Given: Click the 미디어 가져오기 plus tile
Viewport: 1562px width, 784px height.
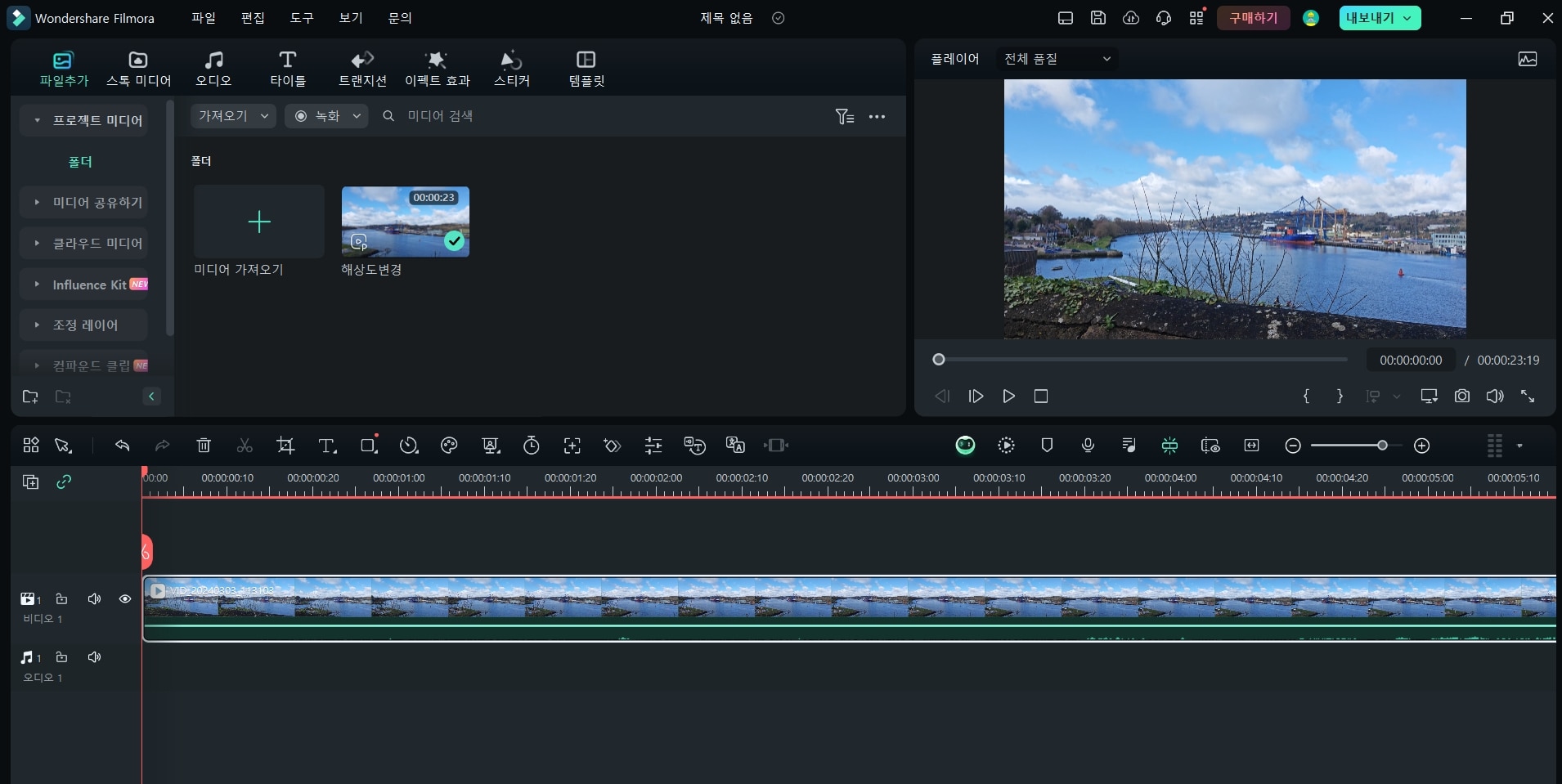Looking at the screenshot, I should tap(259, 222).
